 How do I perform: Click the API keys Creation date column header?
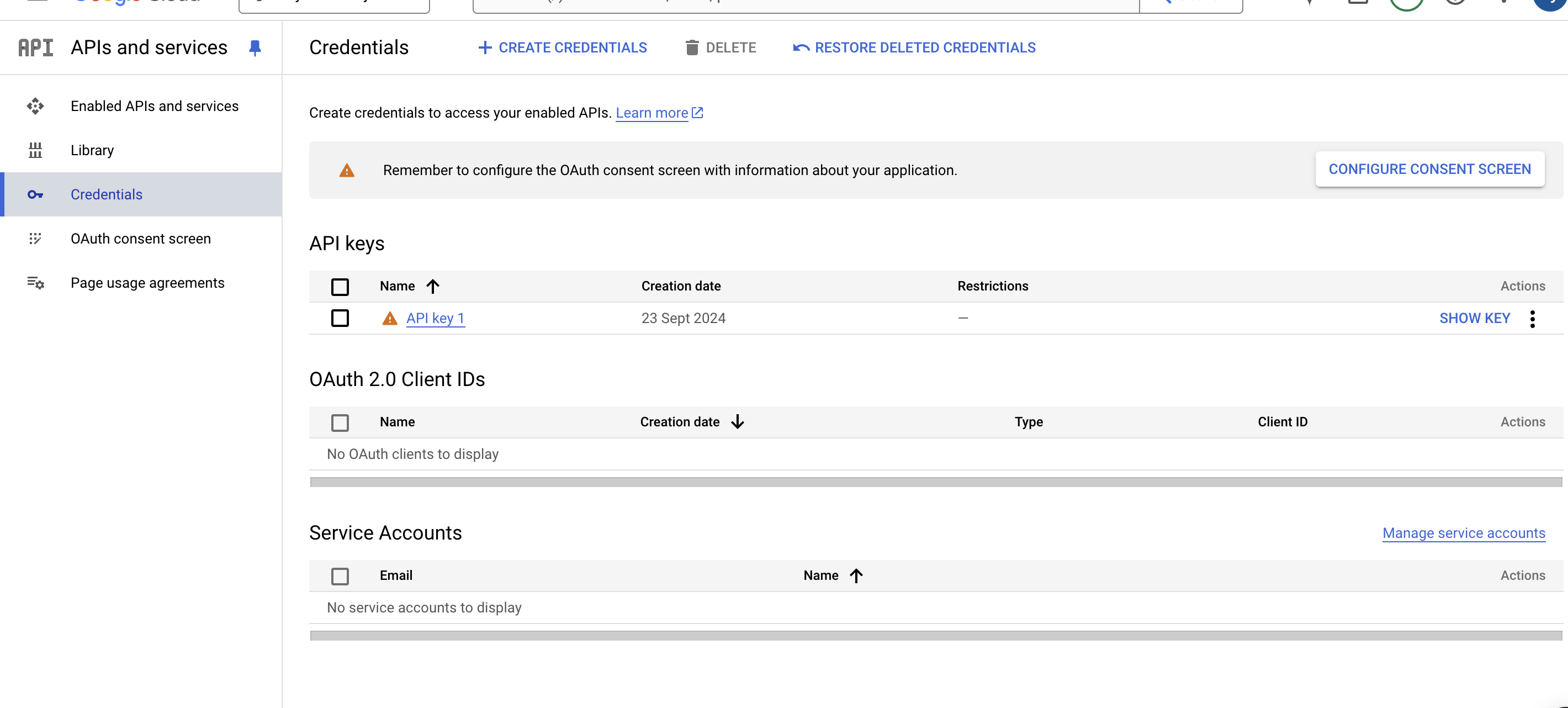tap(681, 286)
